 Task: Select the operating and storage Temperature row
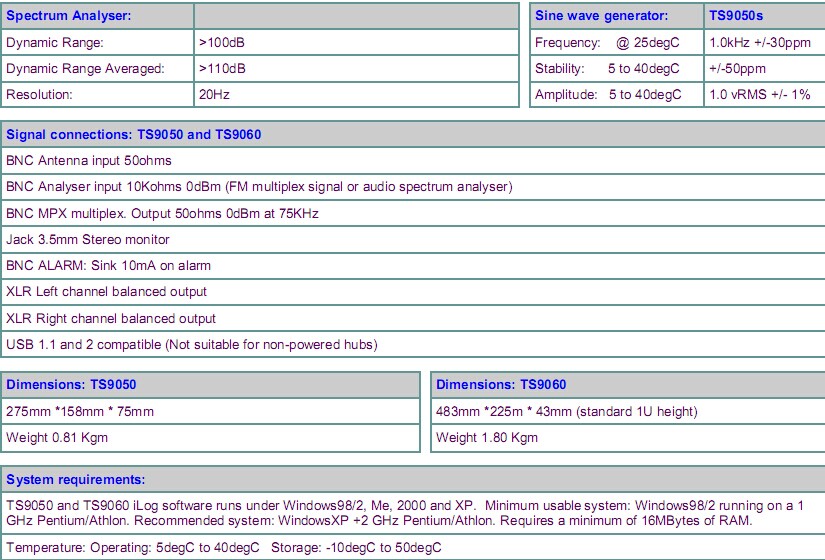click(x=223, y=547)
